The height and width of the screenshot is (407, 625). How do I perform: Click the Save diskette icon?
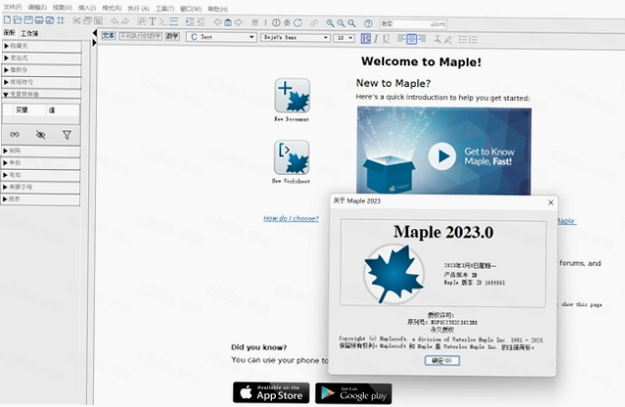coord(28,20)
